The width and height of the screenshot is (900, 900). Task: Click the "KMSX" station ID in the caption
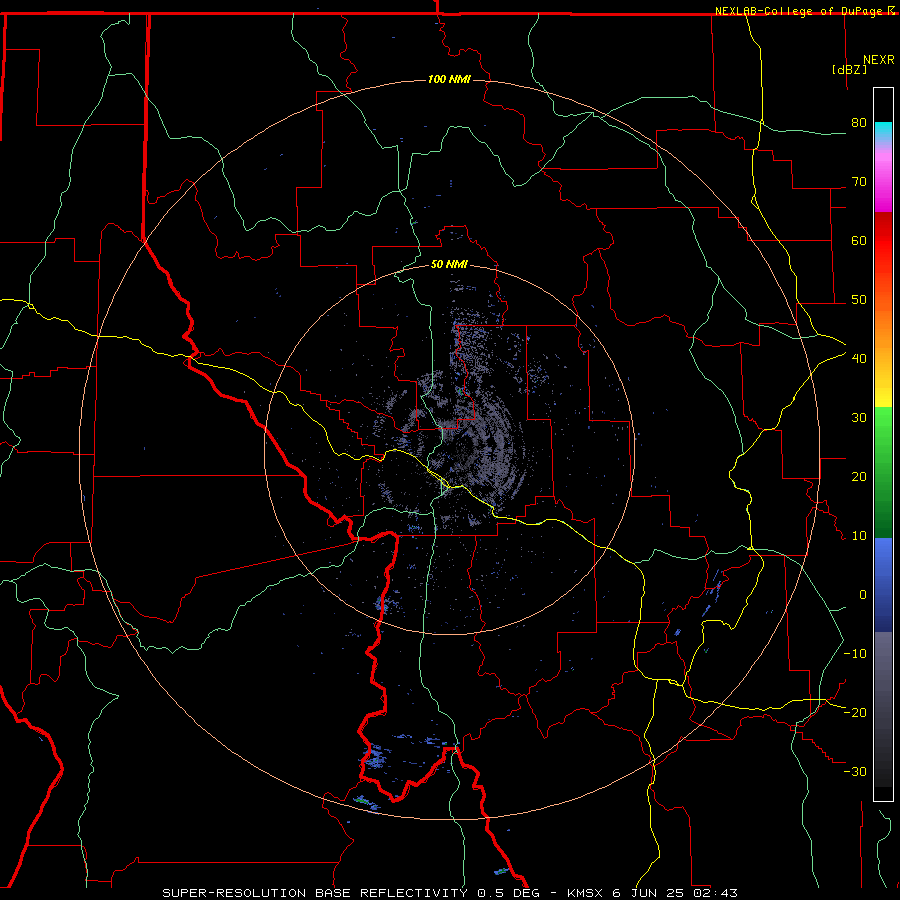coord(585,893)
